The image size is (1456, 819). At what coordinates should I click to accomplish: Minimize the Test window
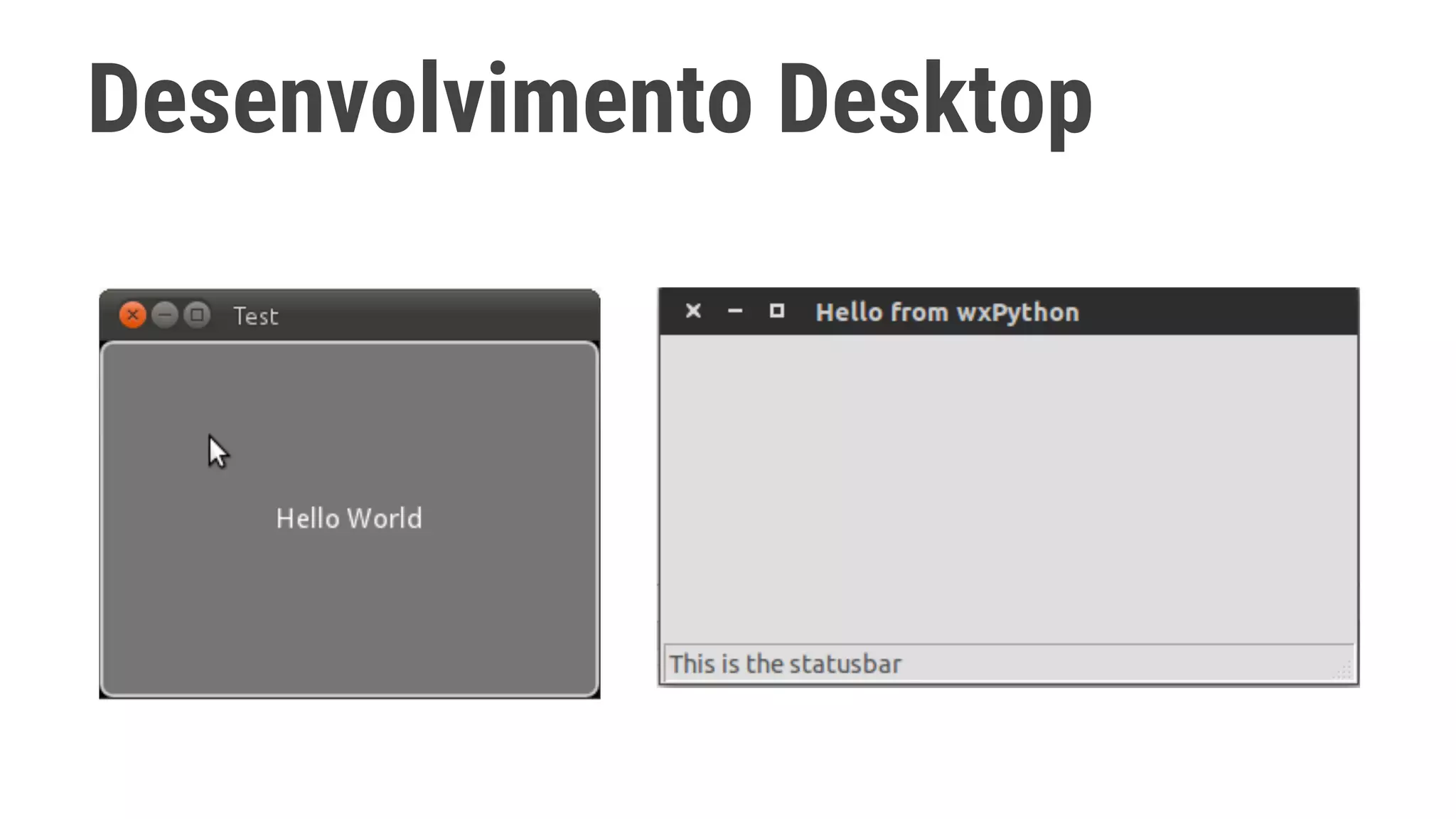click(x=165, y=315)
